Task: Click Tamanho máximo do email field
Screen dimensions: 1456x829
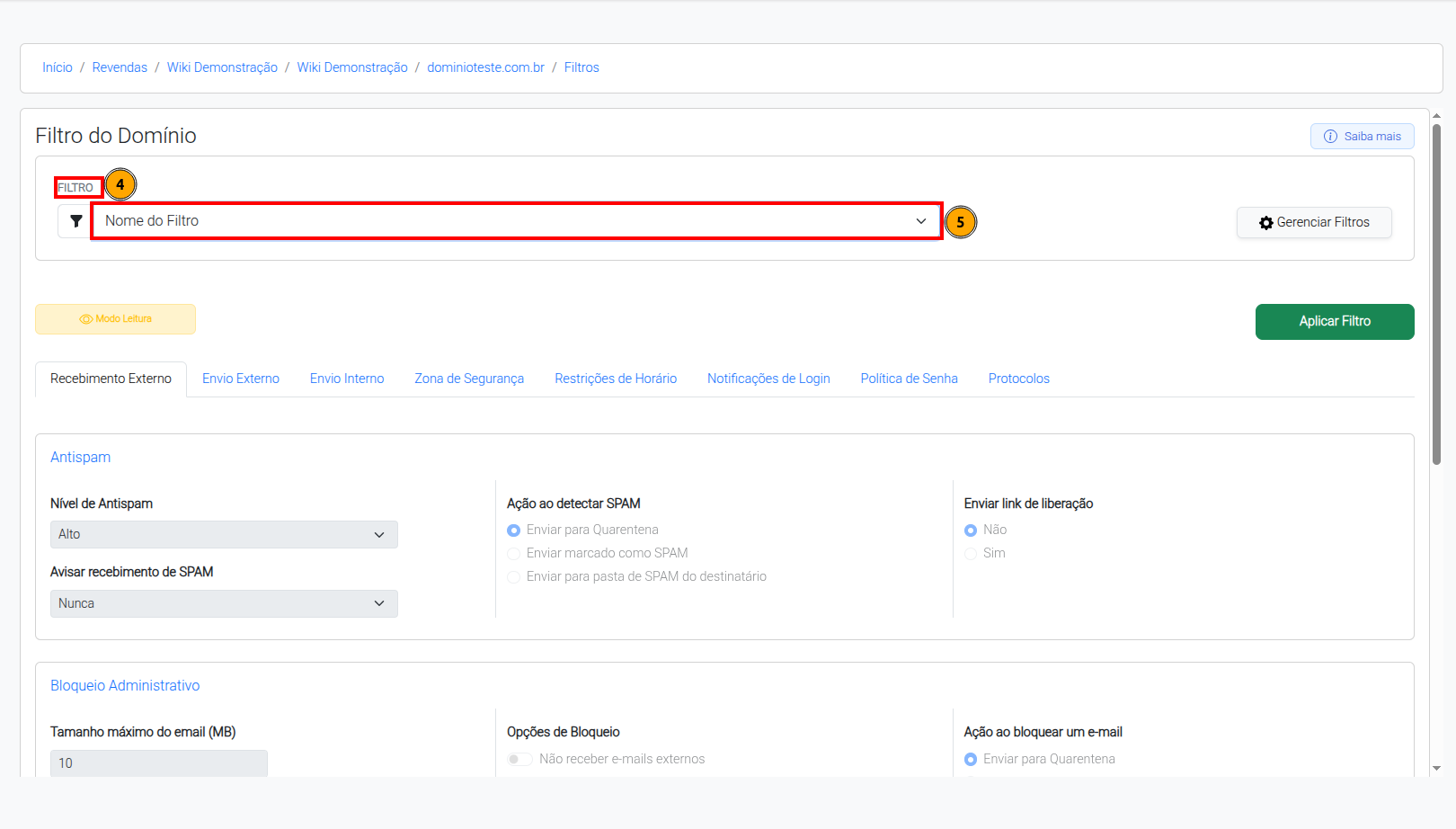Action: tap(159, 763)
